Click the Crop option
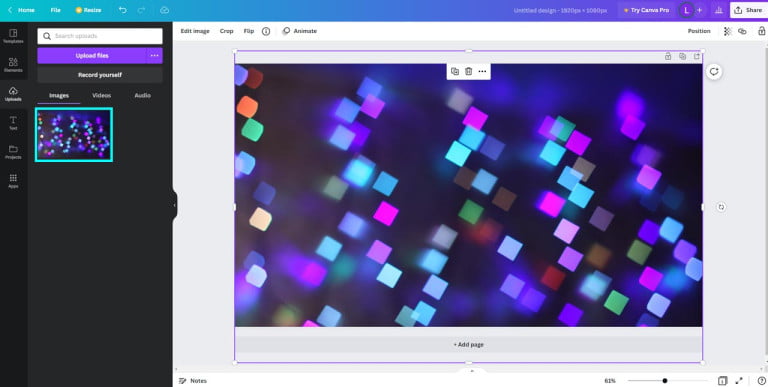The image size is (768, 387). [x=226, y=31]
